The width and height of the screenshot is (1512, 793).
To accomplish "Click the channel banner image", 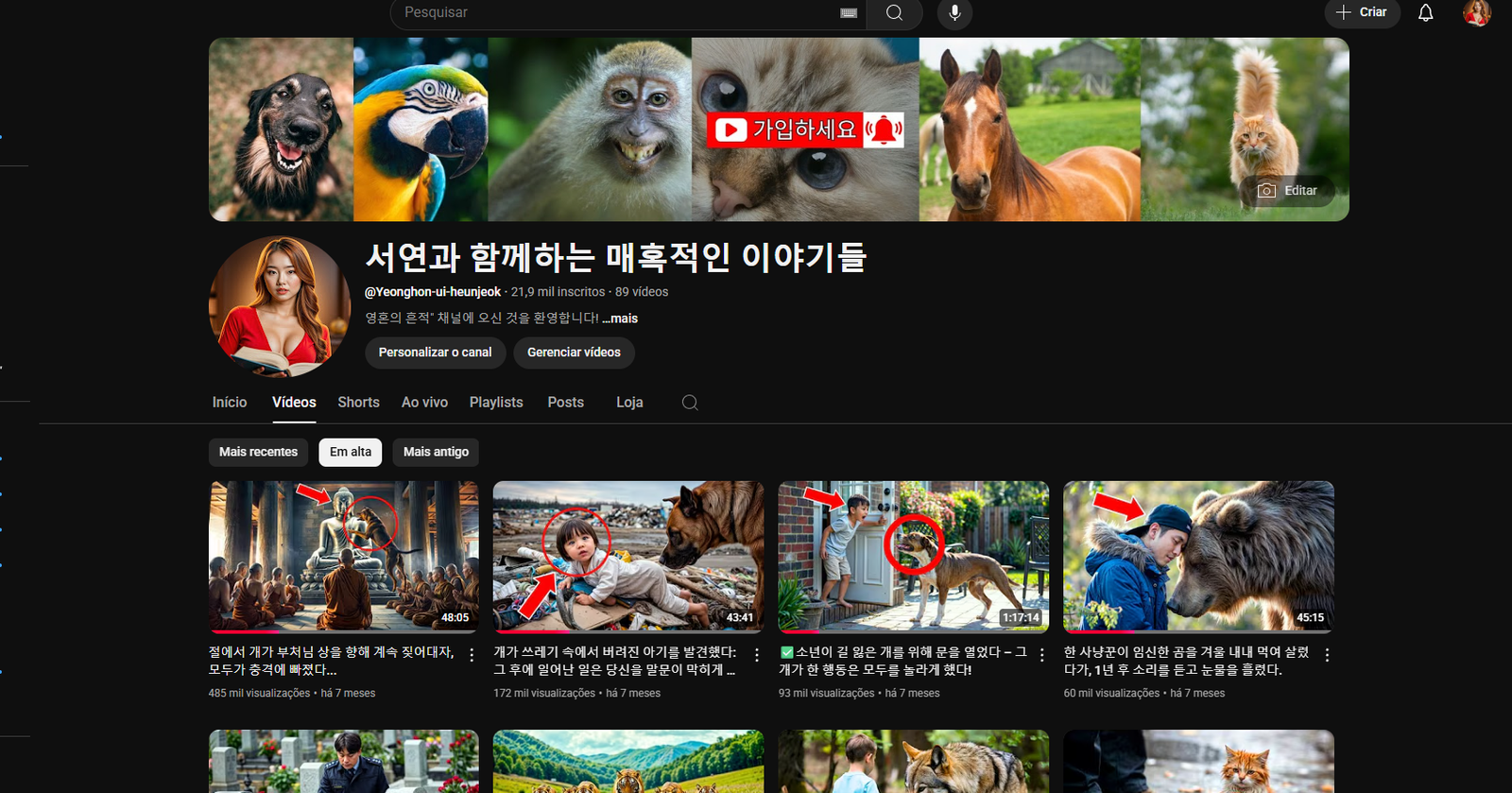I will point(779,129).
